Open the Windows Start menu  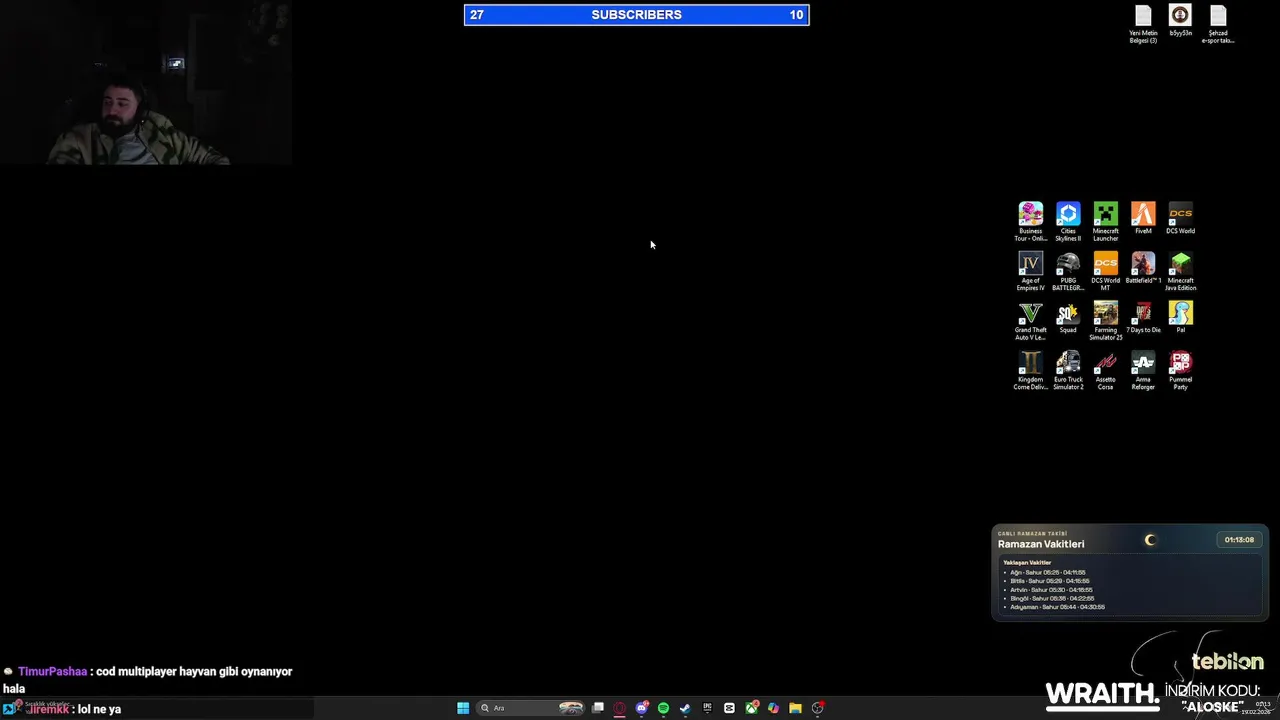point(463,708)
